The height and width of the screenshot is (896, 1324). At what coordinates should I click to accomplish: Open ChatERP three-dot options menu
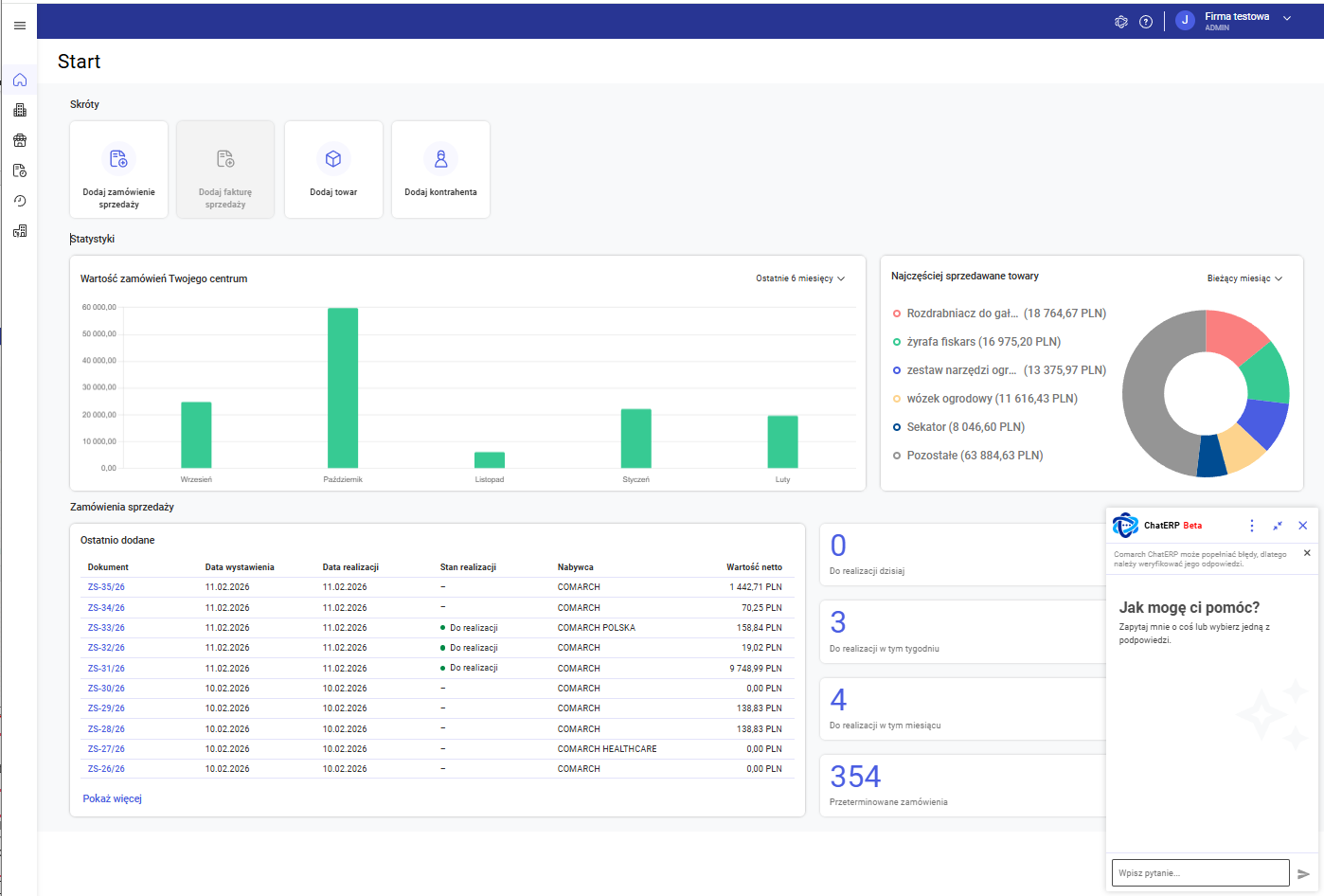click(1252, 526)
